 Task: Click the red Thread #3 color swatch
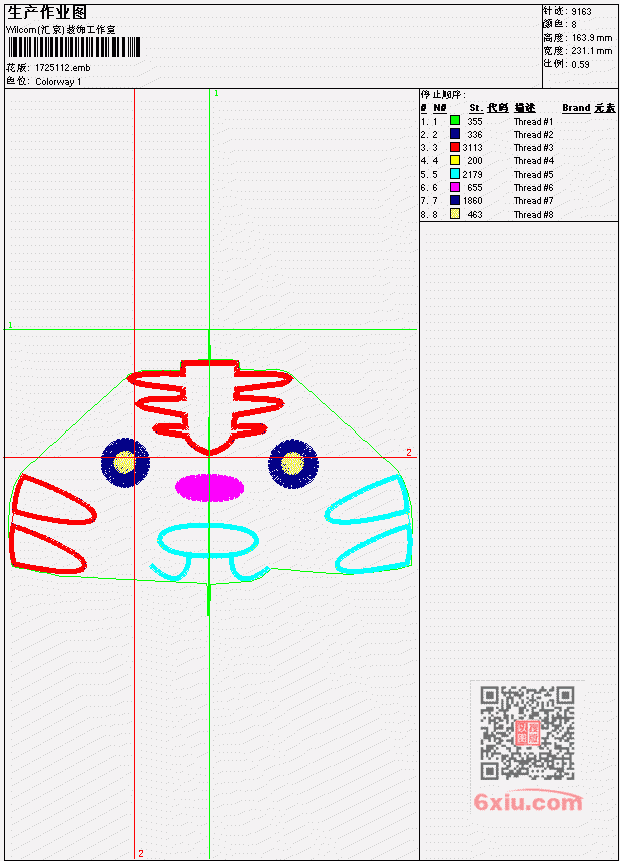click(x=455, y=147)
